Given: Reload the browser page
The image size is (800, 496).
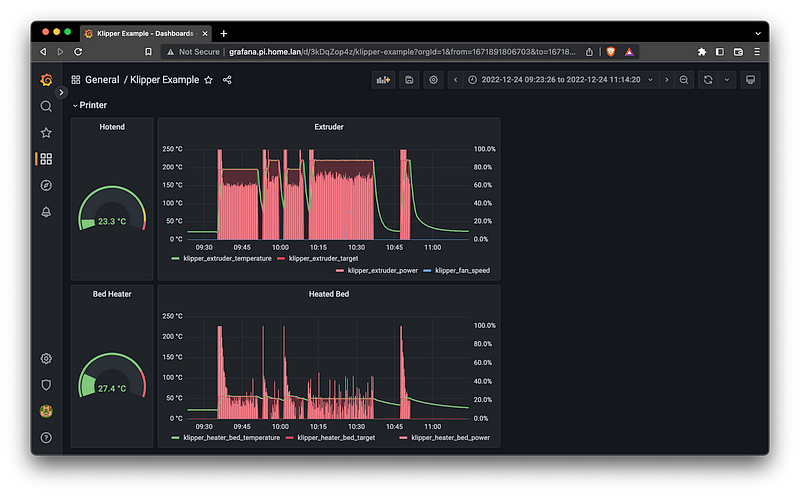Looking at the screenshot, I should 78,52.
